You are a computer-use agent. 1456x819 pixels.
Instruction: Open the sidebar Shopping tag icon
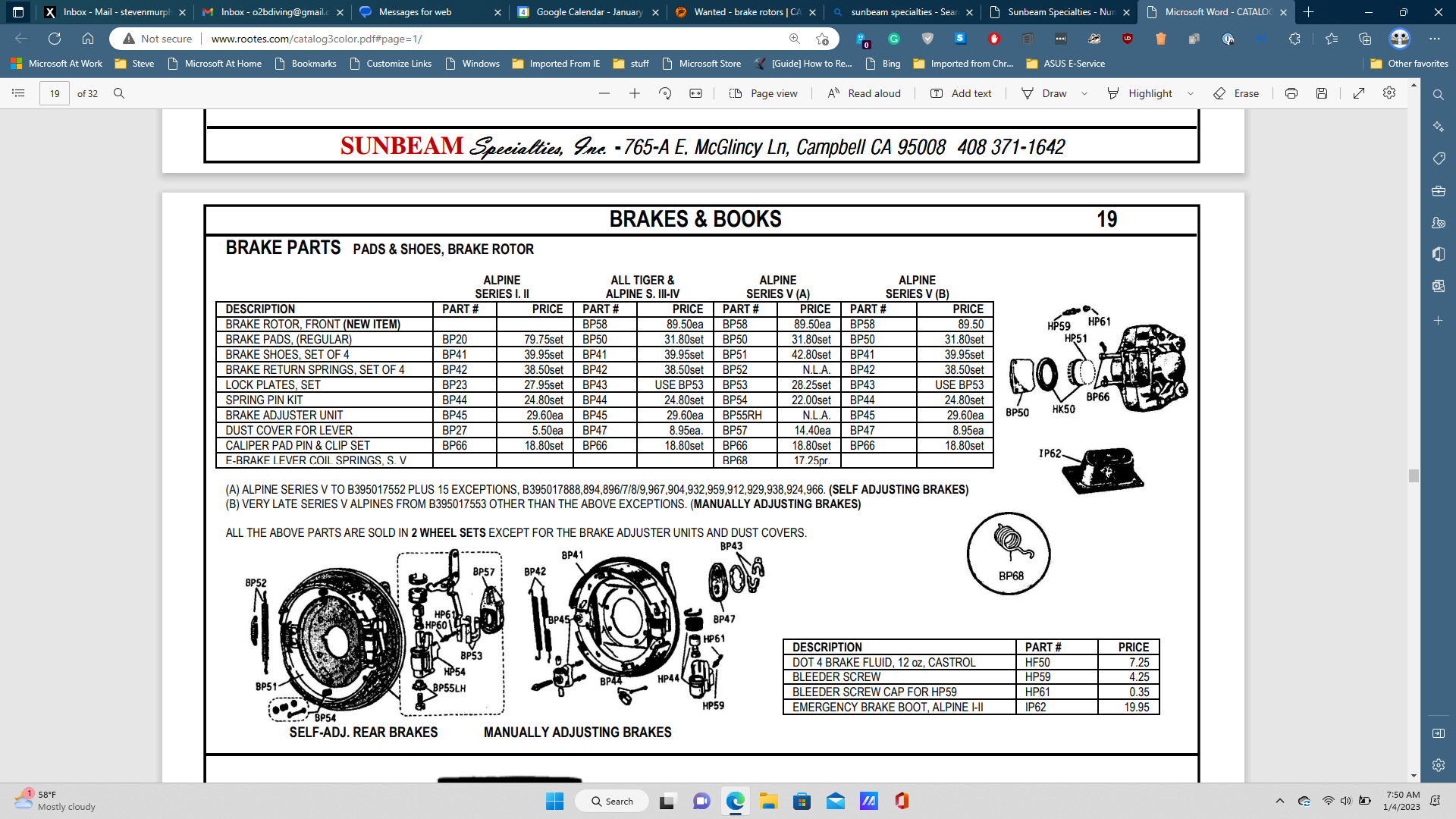1438,158
